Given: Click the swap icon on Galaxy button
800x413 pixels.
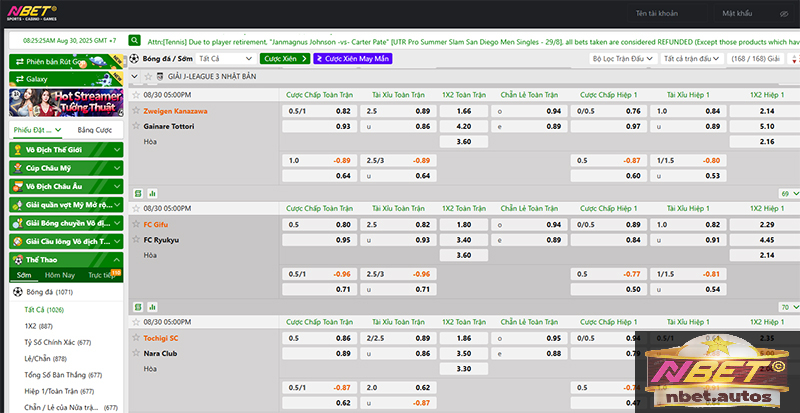Looking at the screenshot, I should coord(17,79).
